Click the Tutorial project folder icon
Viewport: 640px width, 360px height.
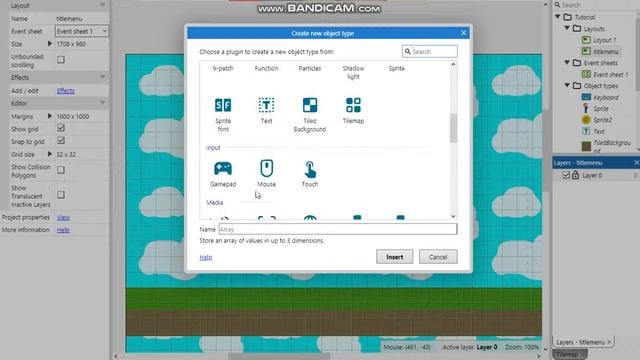(x=568, y=17)
